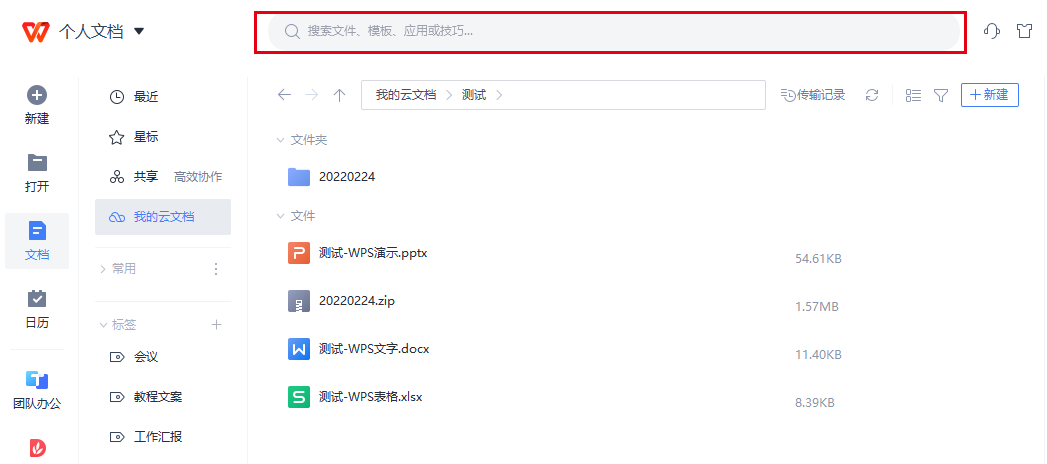
Task: Click the red app icon below 团队办公
Action: [x=38, y=448]
